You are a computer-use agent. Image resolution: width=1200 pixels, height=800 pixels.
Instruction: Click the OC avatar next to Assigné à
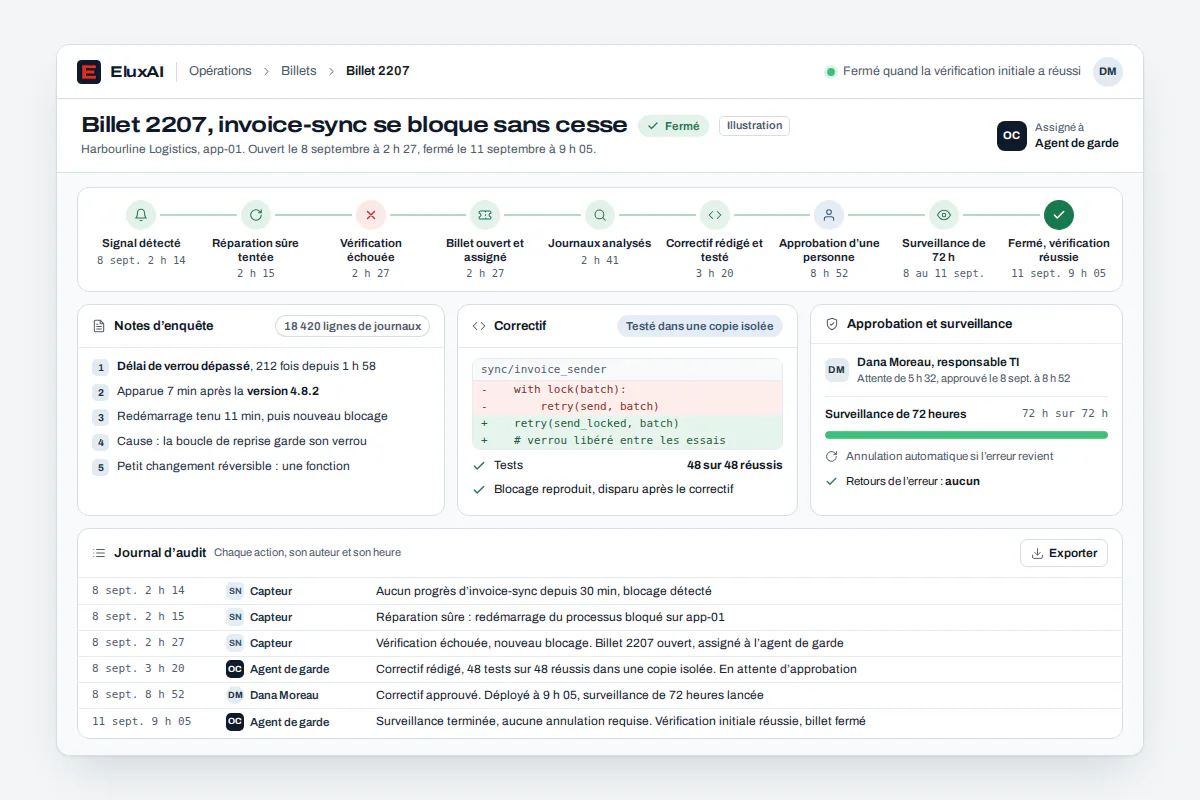(1012, 136)
